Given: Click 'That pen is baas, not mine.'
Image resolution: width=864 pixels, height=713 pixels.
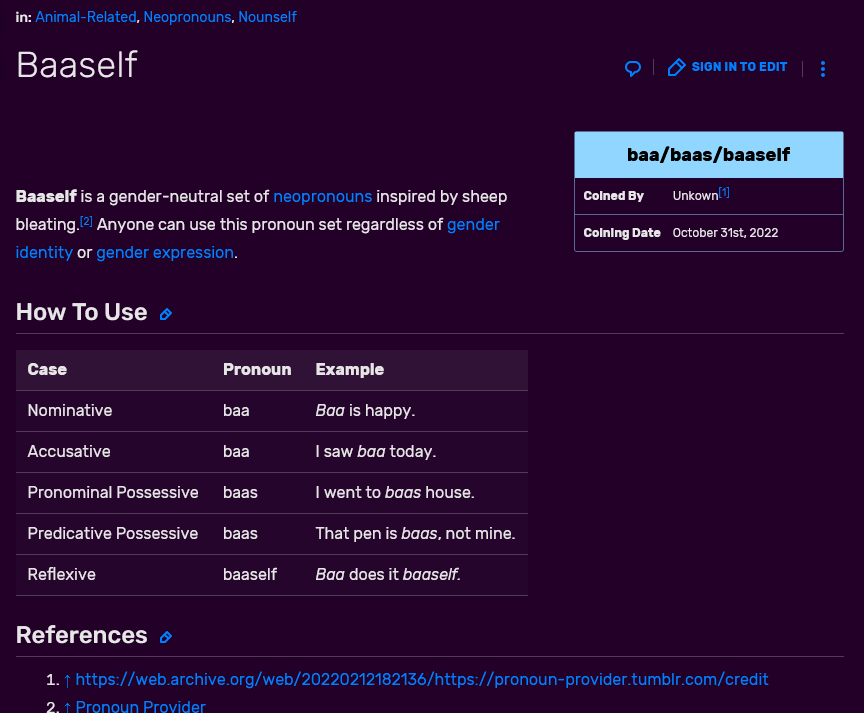Looking at the screenshot, I should click(x=415, y=533).
